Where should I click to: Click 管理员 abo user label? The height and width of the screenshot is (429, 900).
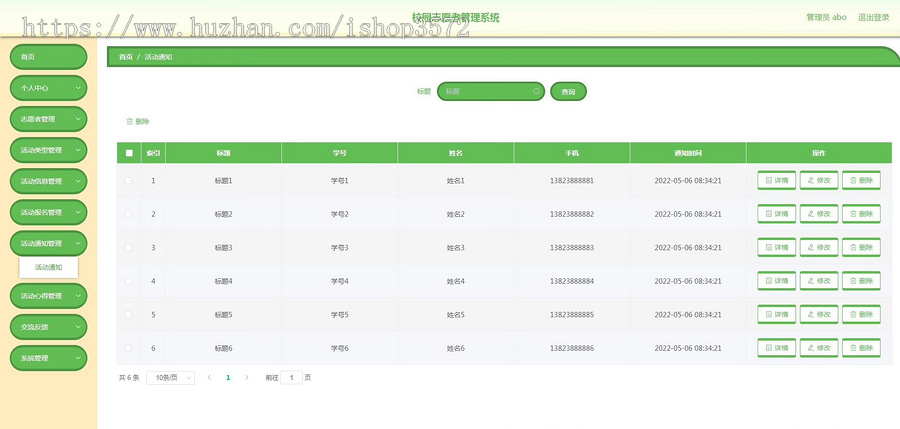(x=827, y=17)
